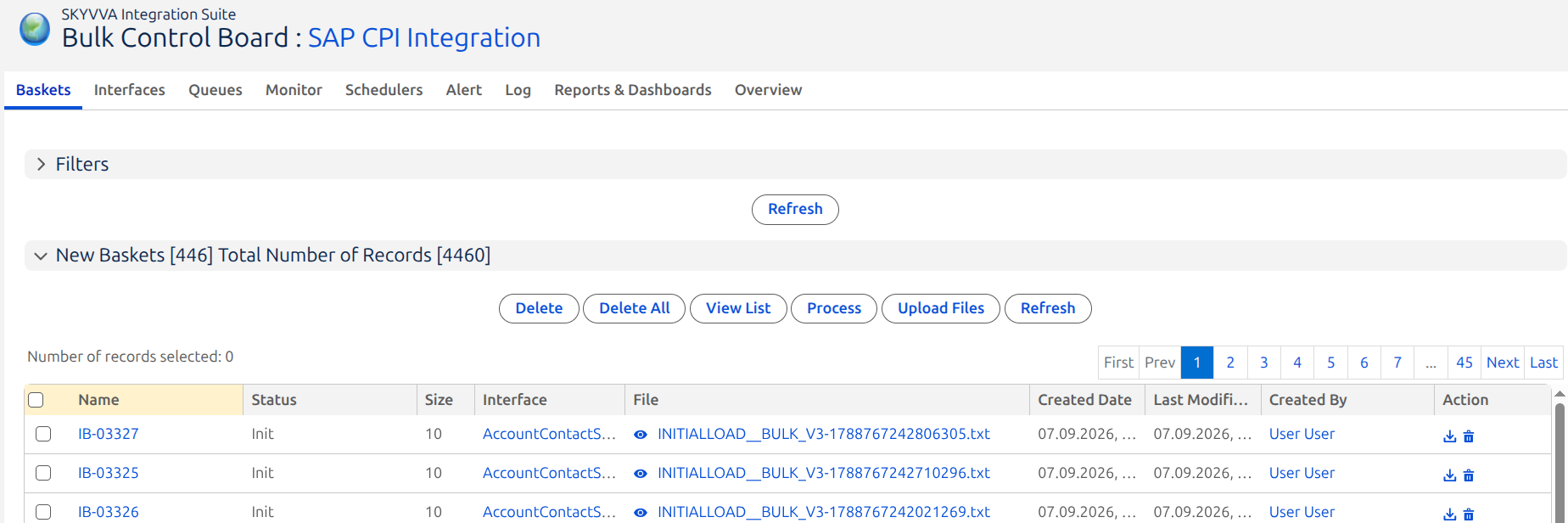This screenshot has height=523, width=1568.
Task: Select the checkbox for basket IB-03327
Action: pos(43,434)
